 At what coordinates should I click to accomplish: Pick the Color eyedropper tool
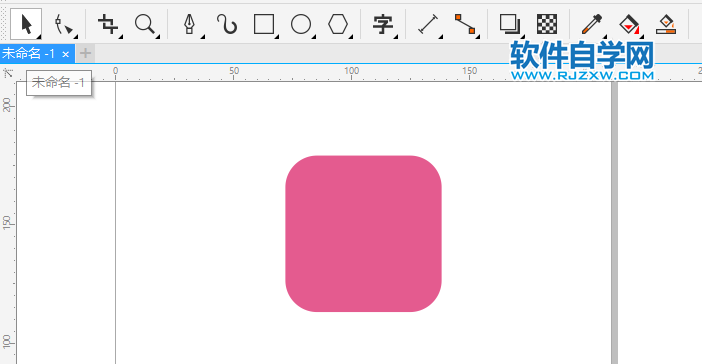[x=592, y=24]
